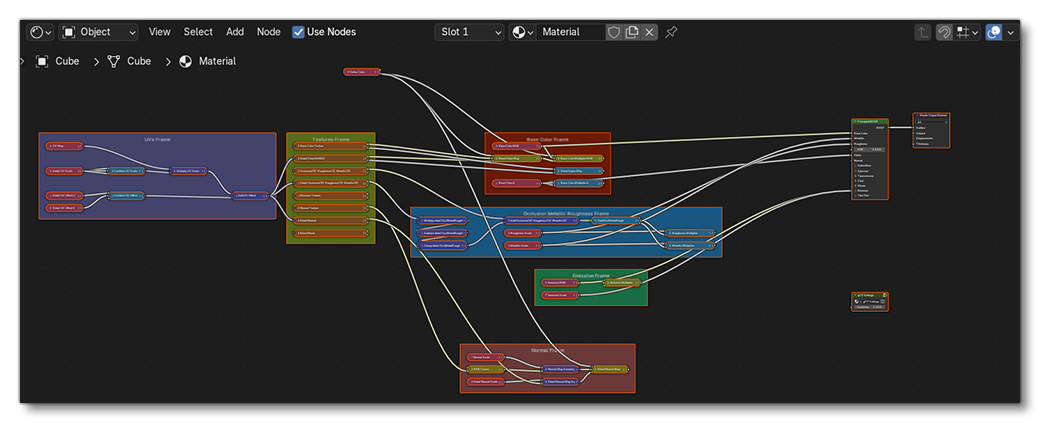Click the parent node tree arrow icon

(x=922, y=32)
